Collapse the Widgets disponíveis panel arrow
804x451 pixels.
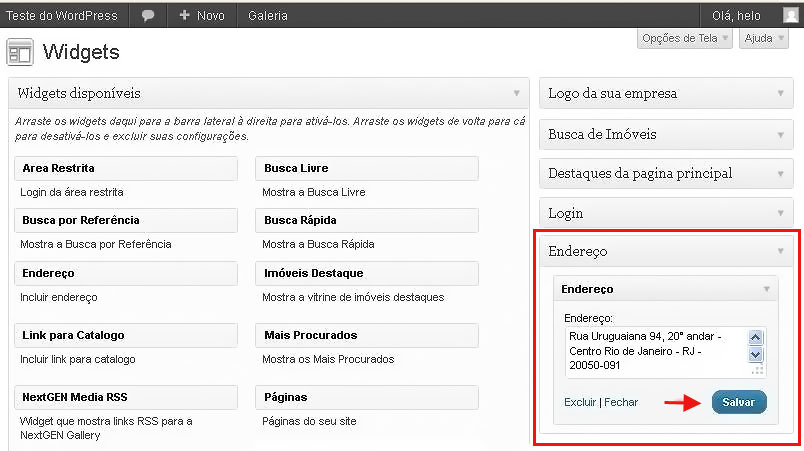click(x=517, y=93)
